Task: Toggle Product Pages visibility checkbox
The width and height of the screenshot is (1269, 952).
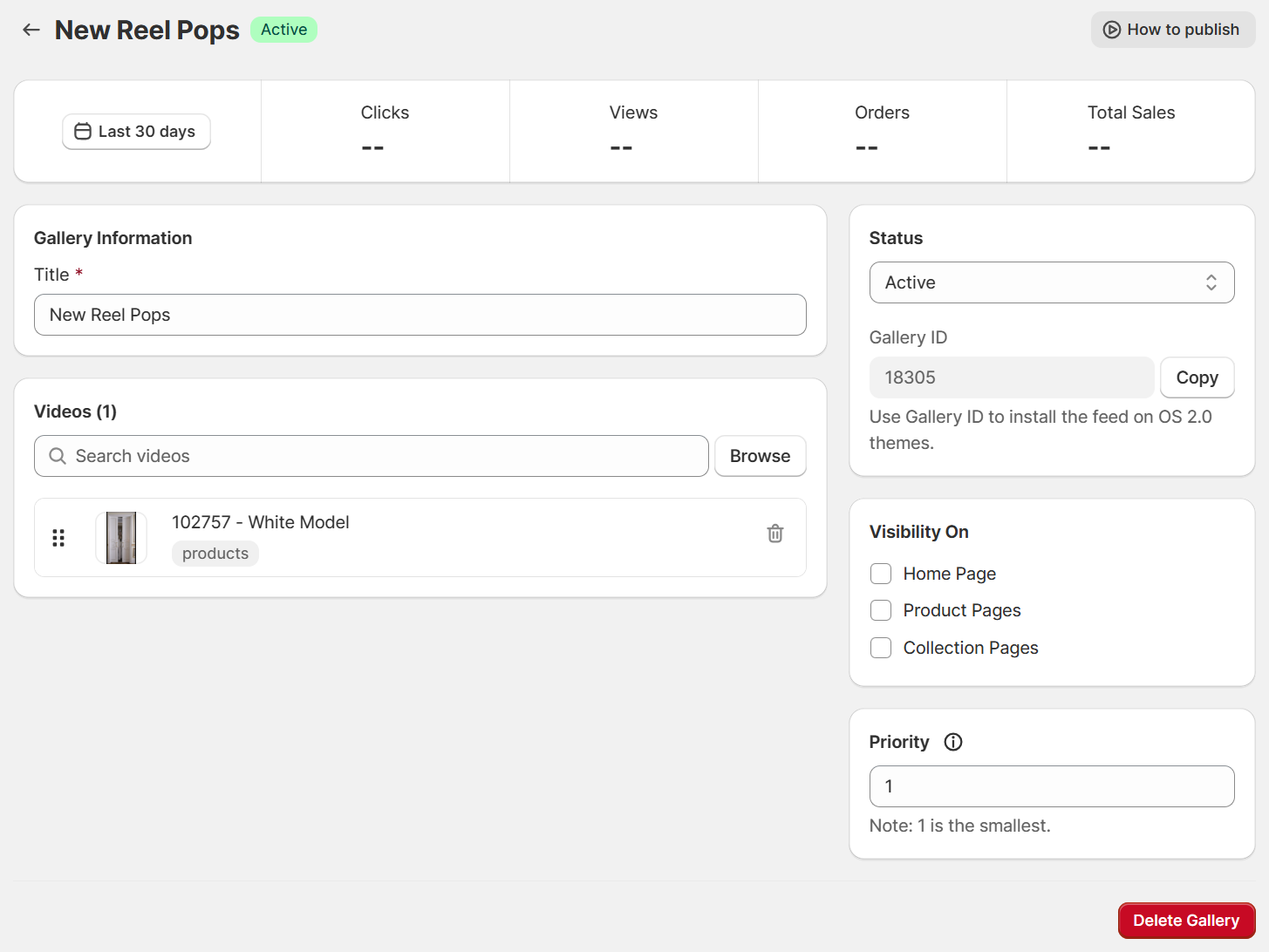Action: pyautogui.click(x=881, y=610)
